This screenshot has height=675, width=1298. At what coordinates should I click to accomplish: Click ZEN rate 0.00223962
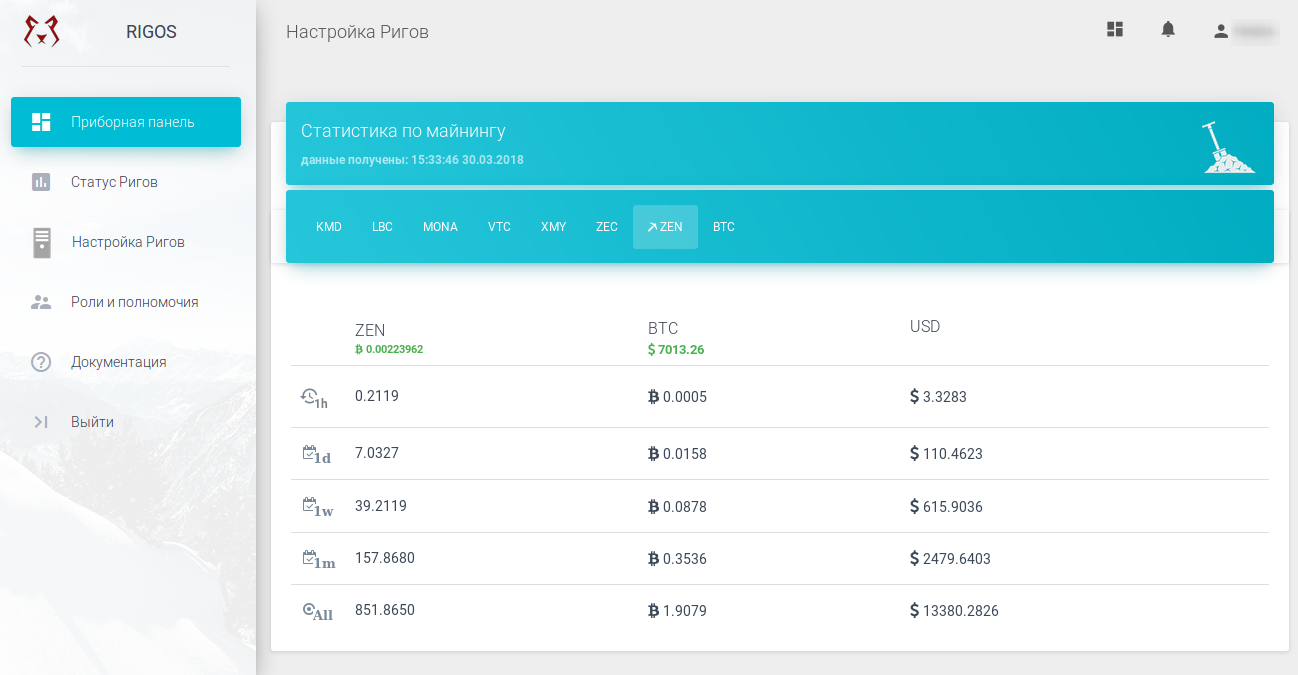coord(389,349)
